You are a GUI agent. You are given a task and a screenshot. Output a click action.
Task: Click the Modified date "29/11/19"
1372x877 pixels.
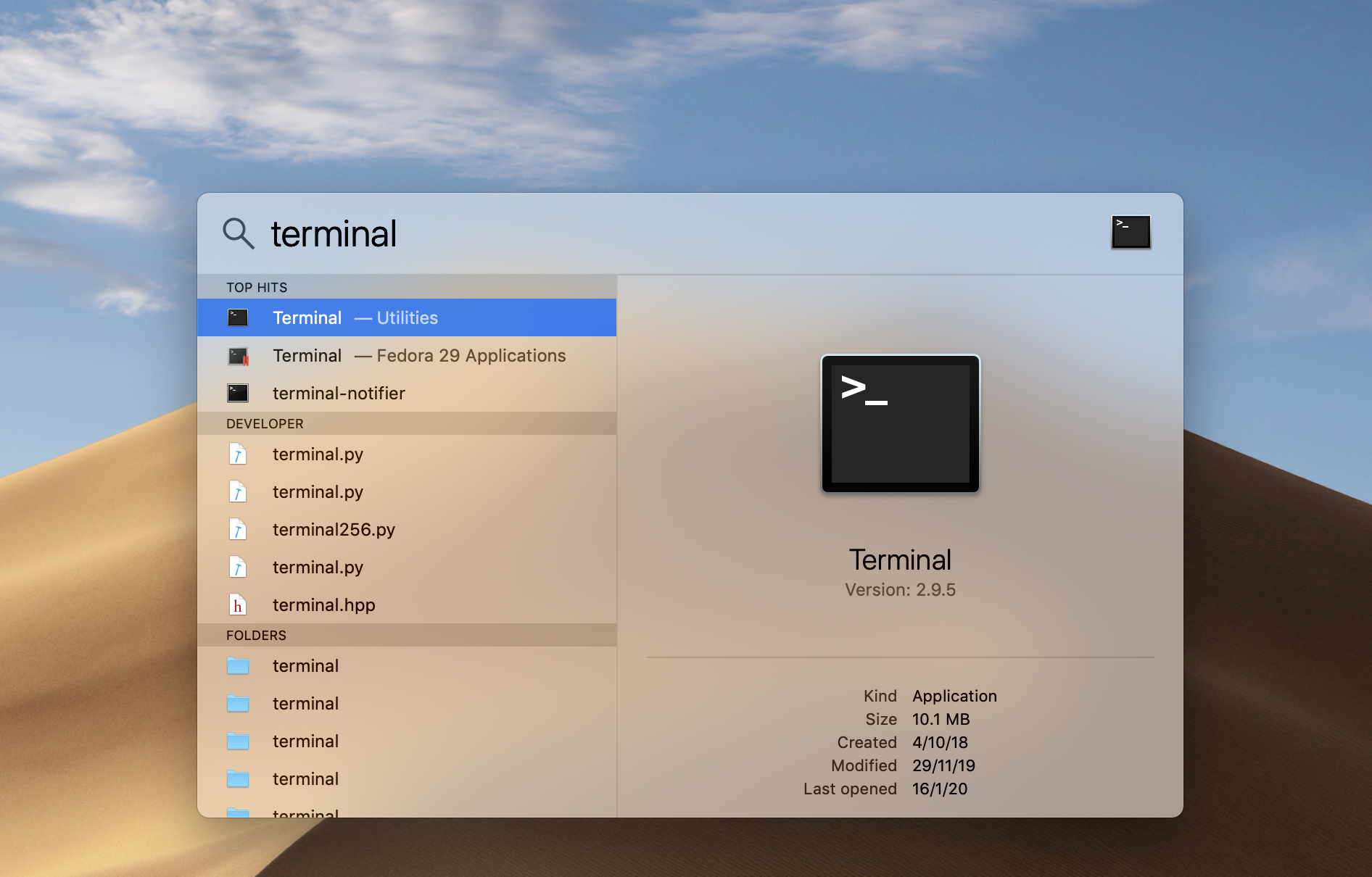(943, 765)
